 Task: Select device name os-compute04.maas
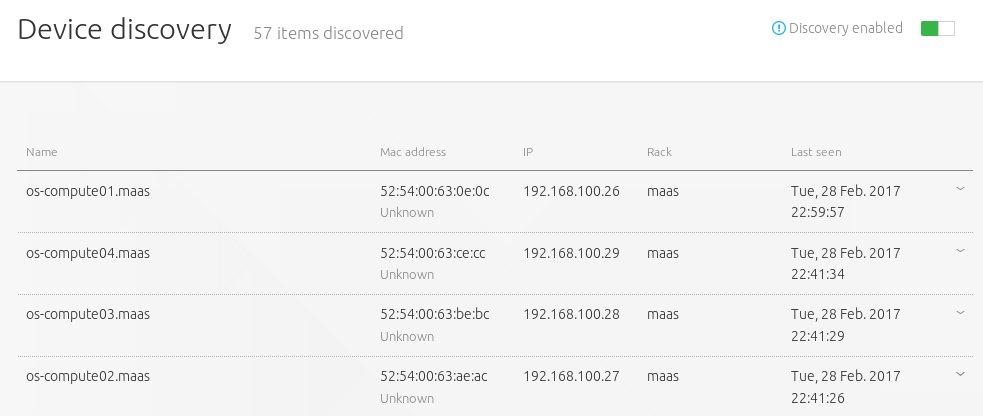(x=88, y=253)
